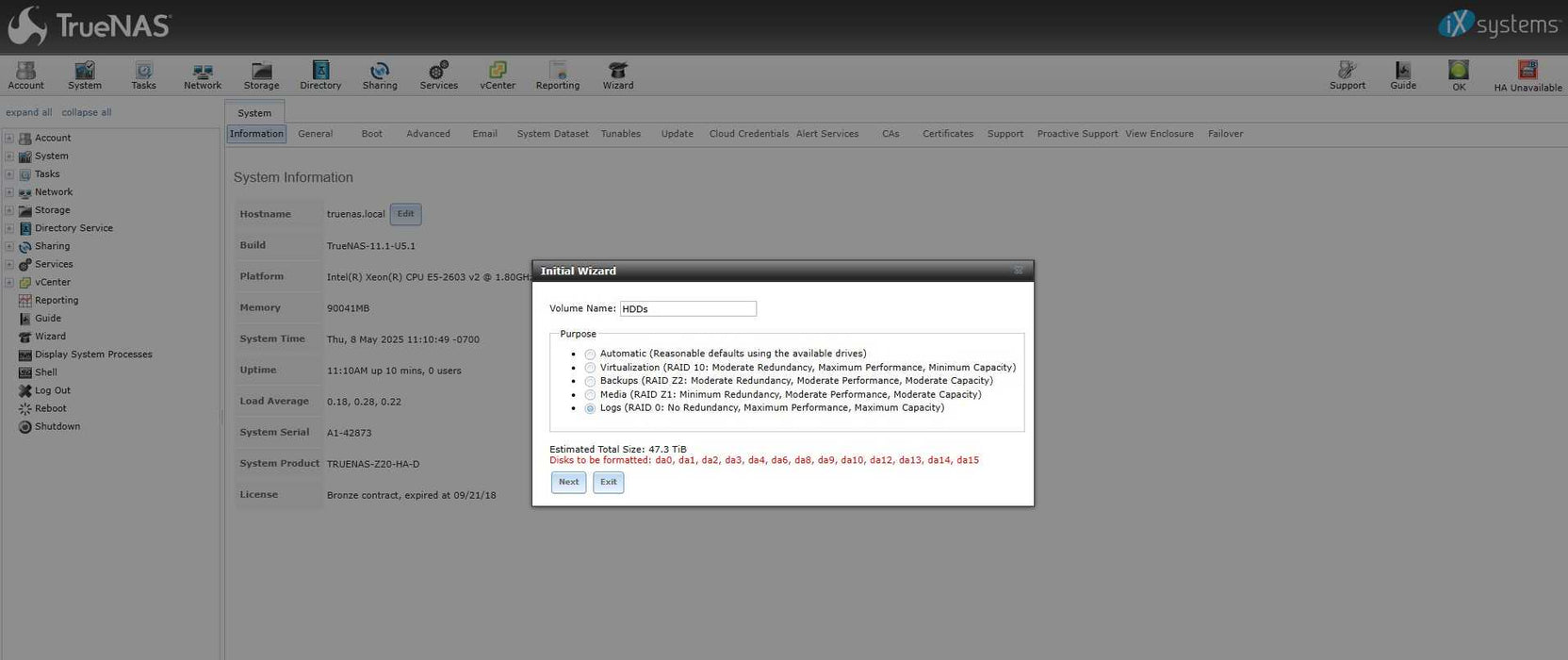This screenshot has height=660, width=1568.
Task: Select the Media RAID Z1 radio option
Action: [x=590, y=395]
